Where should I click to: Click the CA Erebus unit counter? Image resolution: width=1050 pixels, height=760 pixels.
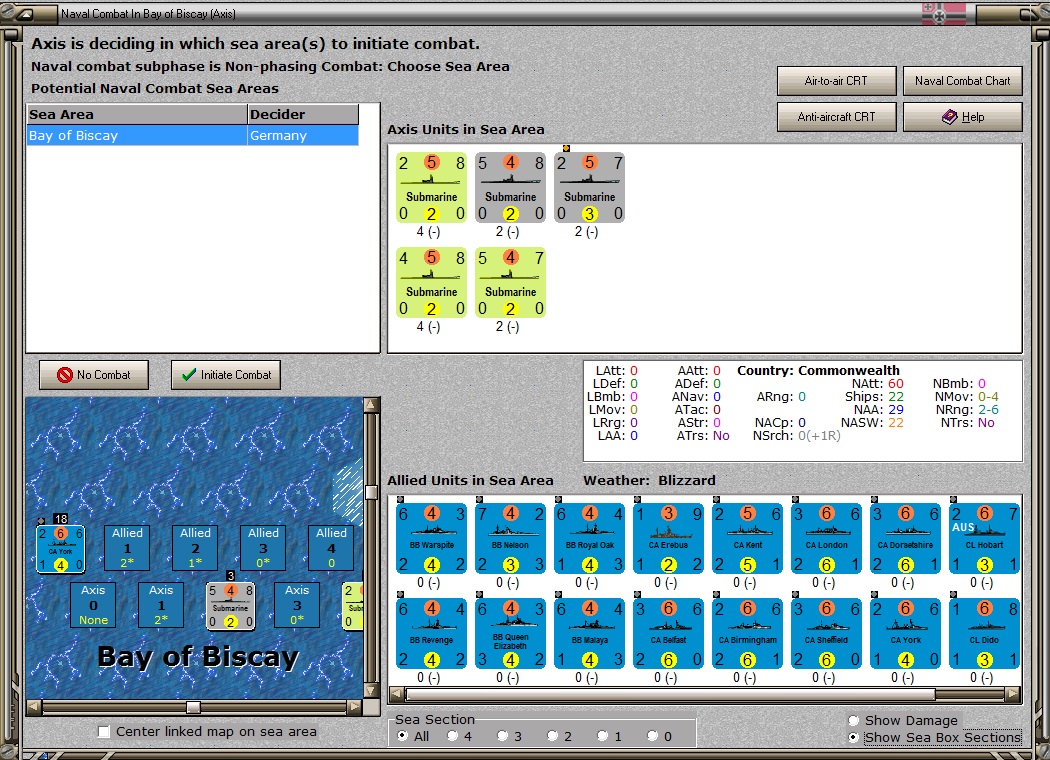tap(668, 539)
